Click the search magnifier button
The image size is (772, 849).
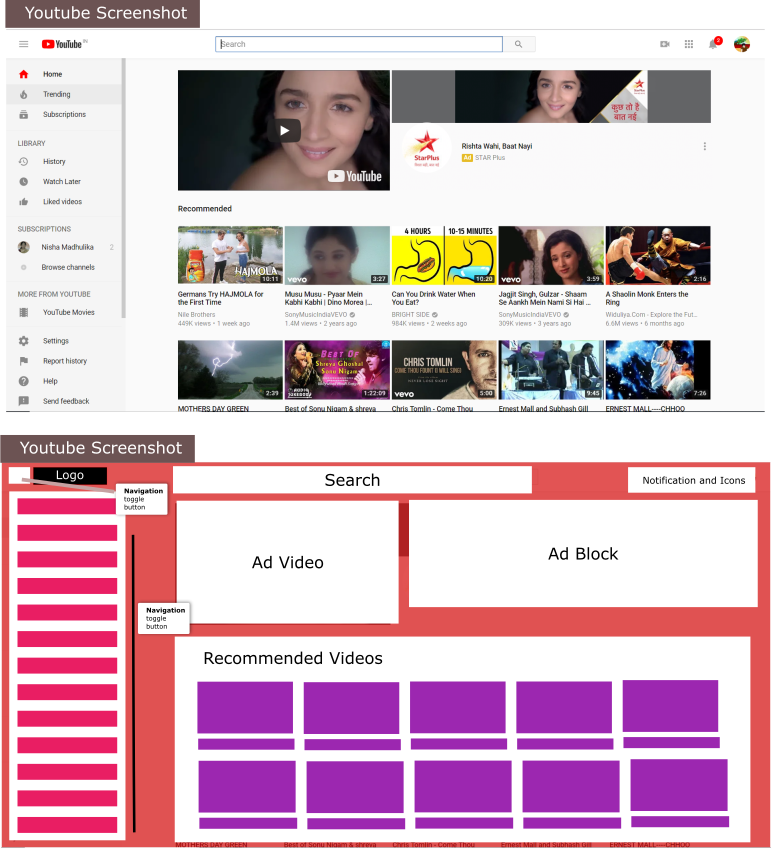519,44
